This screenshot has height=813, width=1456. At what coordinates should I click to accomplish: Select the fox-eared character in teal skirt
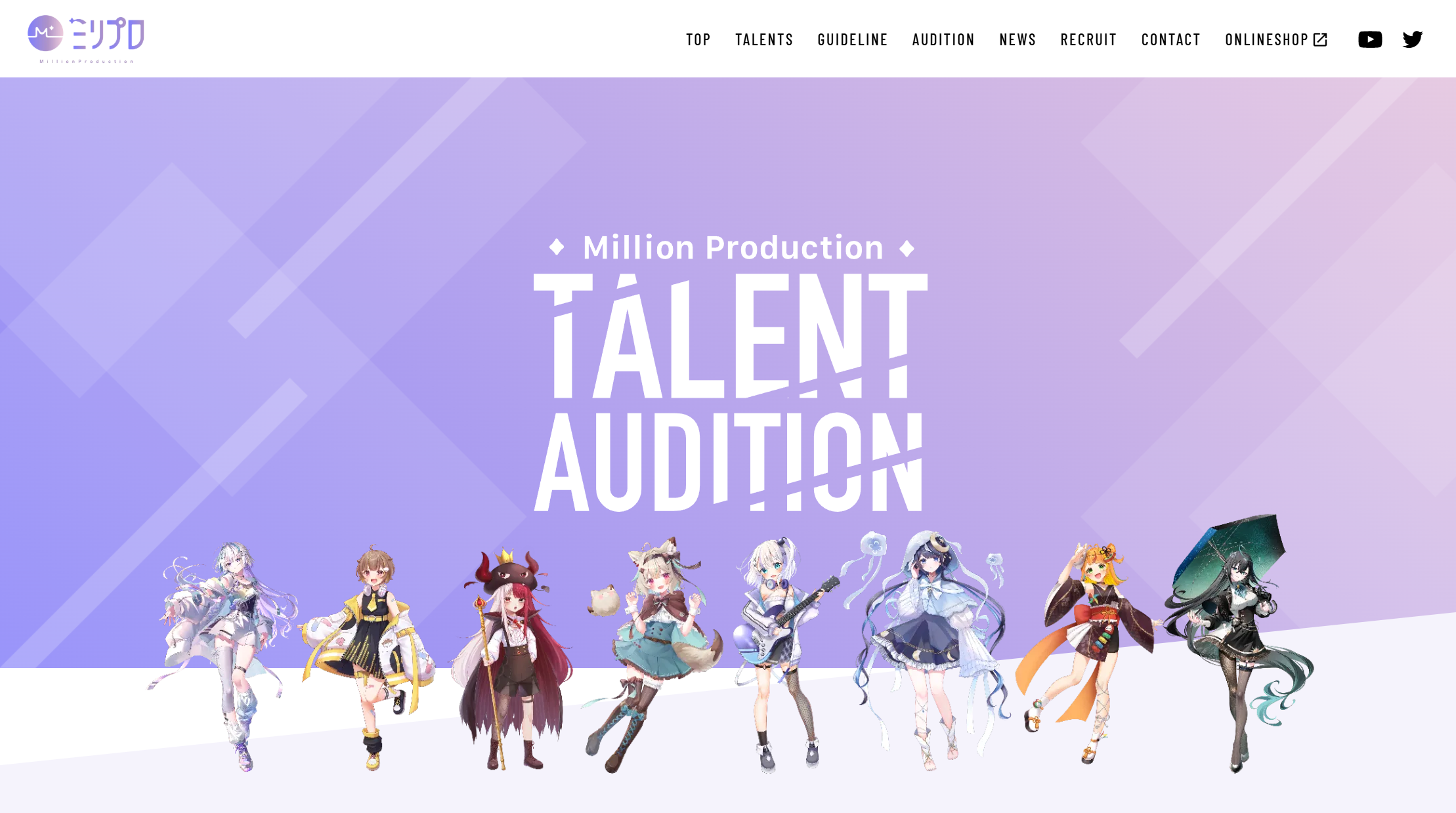pos(650,654)
